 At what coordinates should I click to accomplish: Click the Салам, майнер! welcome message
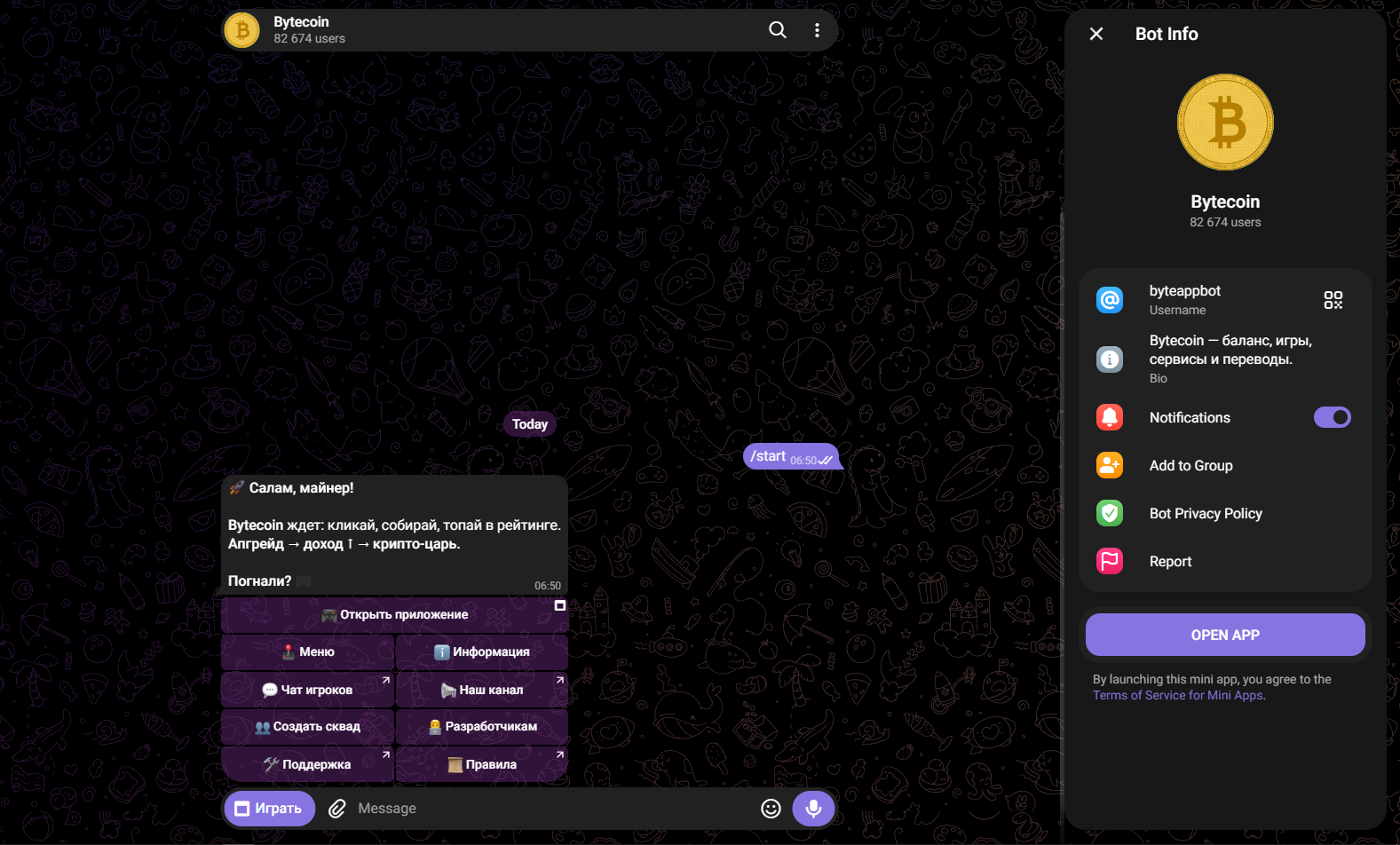(394, 535)
